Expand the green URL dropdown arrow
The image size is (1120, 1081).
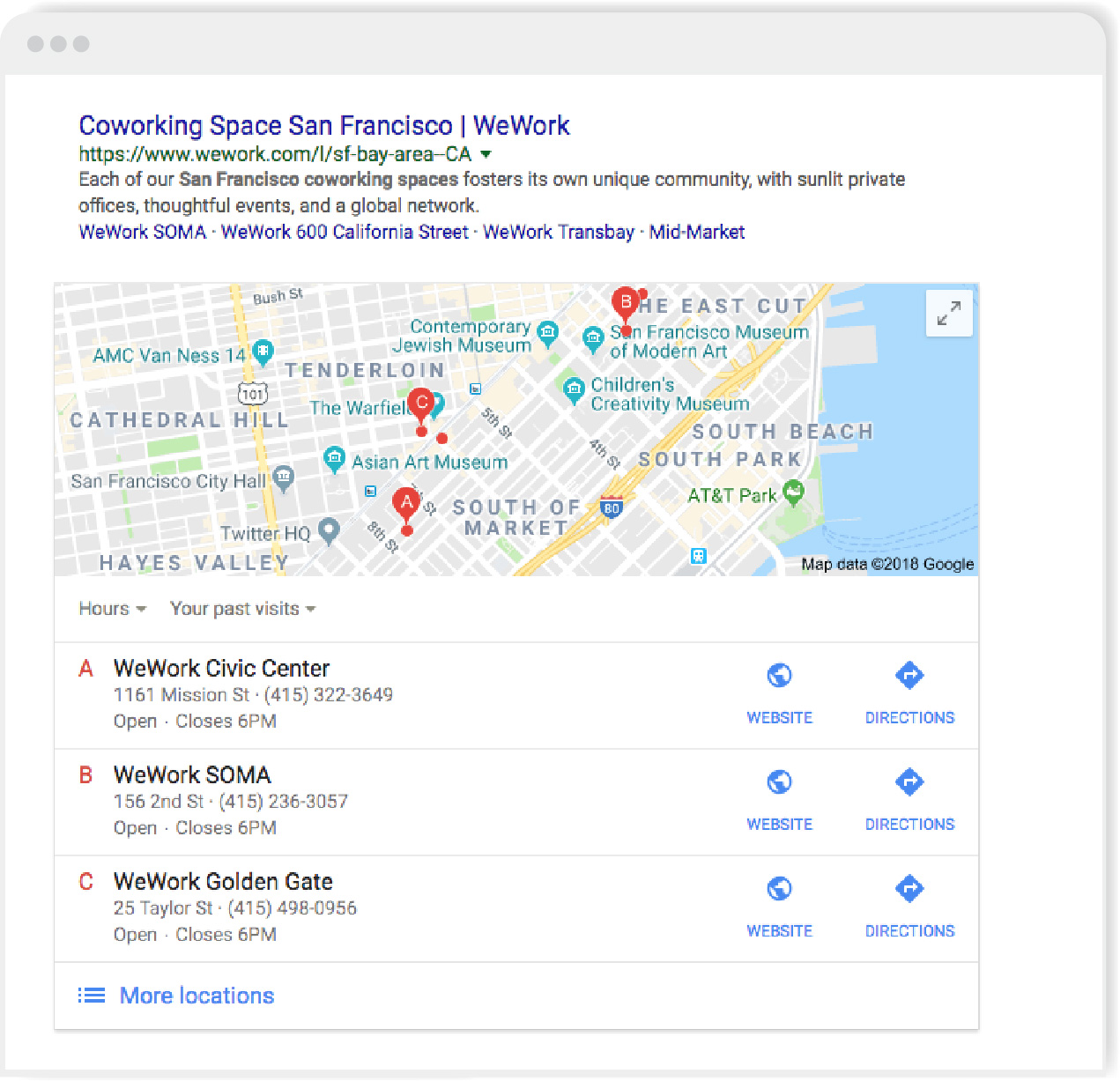pyautogui.click(x=486, y=154)
